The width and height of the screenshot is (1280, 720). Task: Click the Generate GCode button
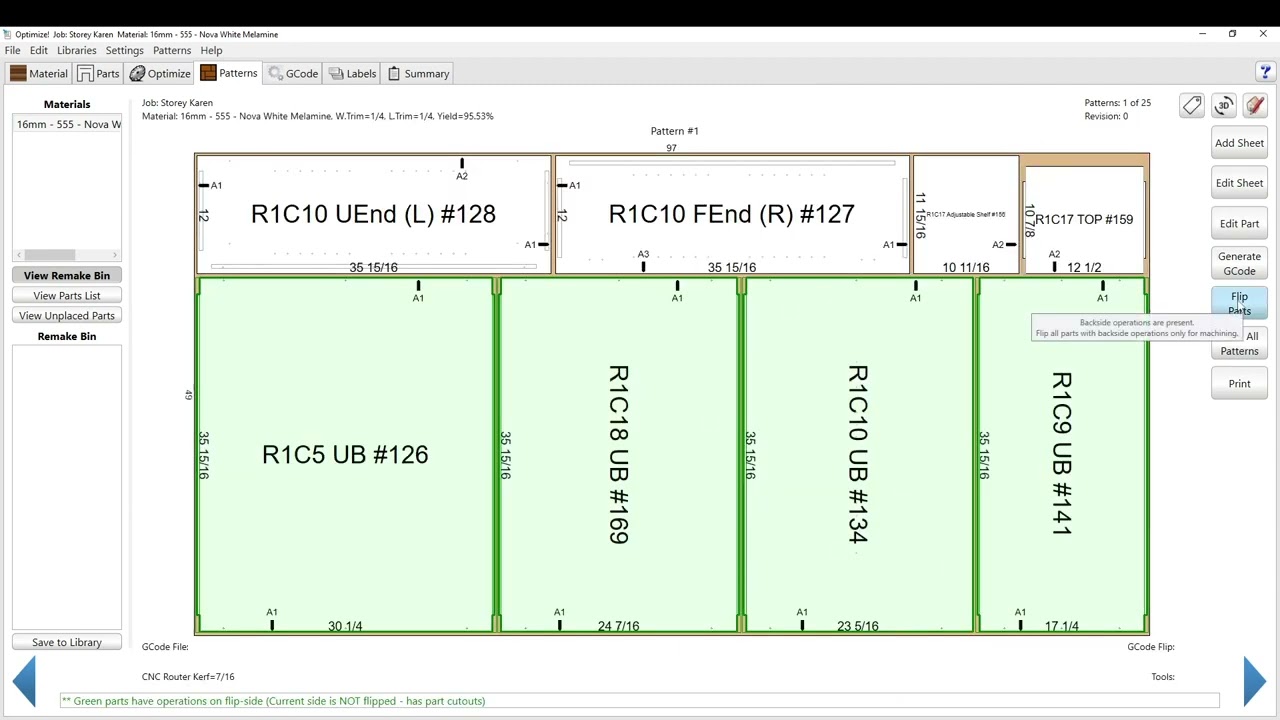[1239, 263]
